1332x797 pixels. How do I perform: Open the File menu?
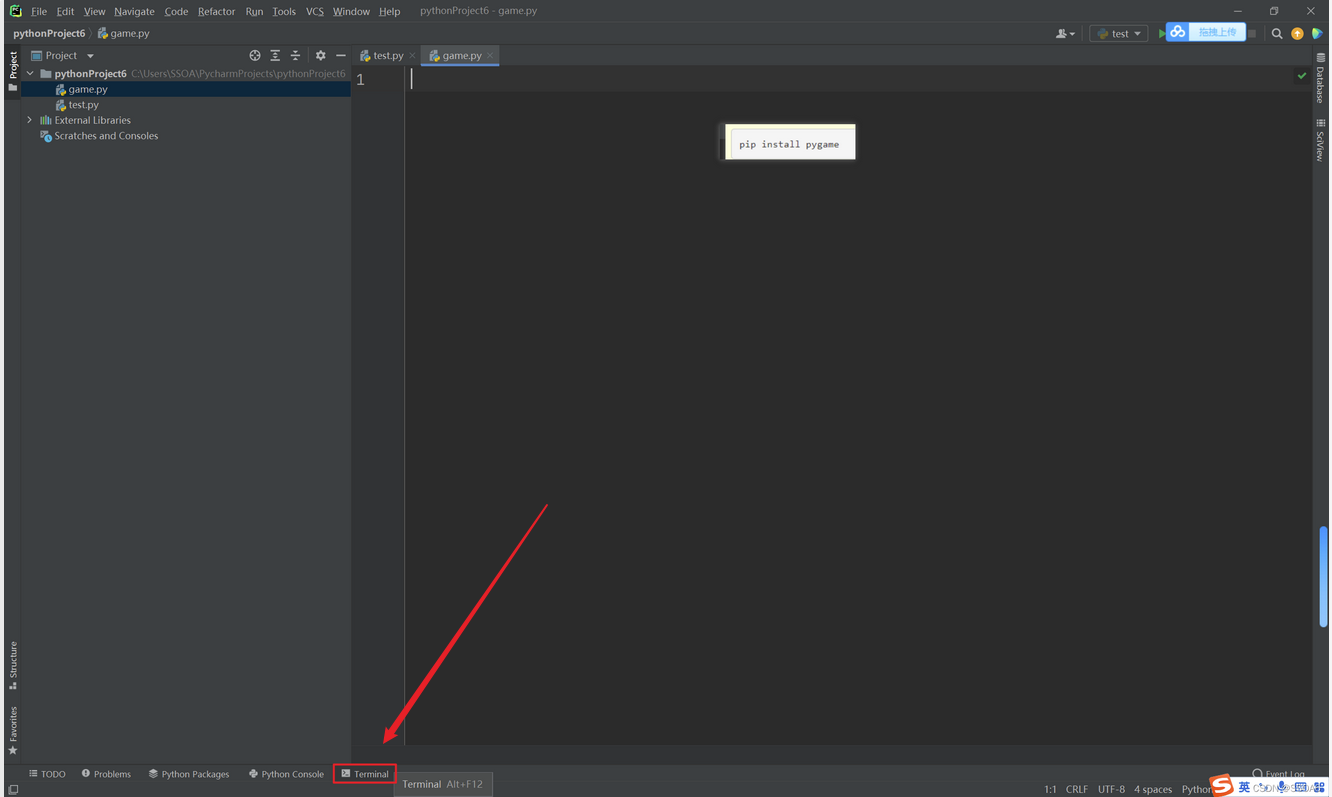(39, 11)
